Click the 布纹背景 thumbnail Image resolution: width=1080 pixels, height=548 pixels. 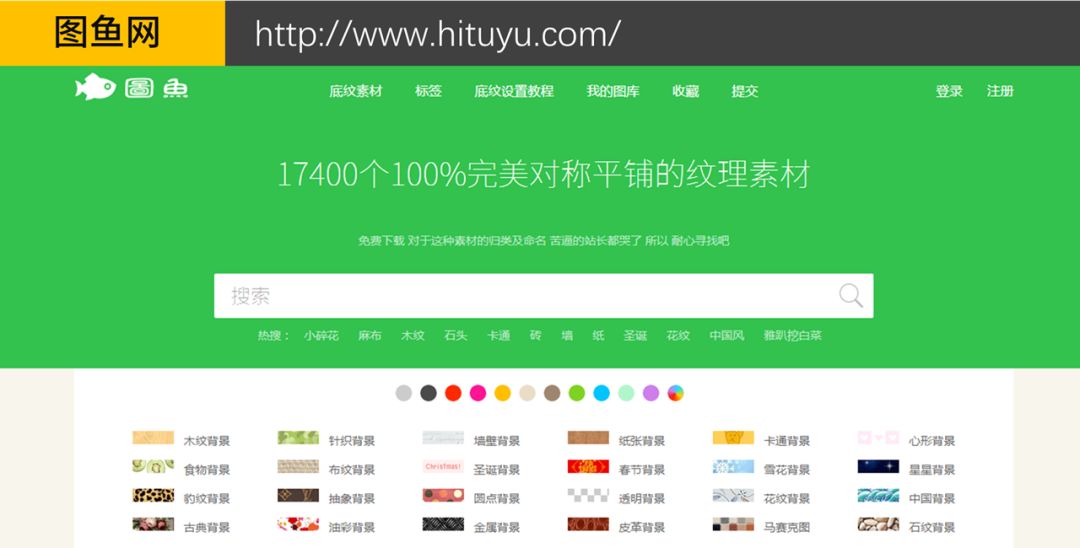(298, 467)
